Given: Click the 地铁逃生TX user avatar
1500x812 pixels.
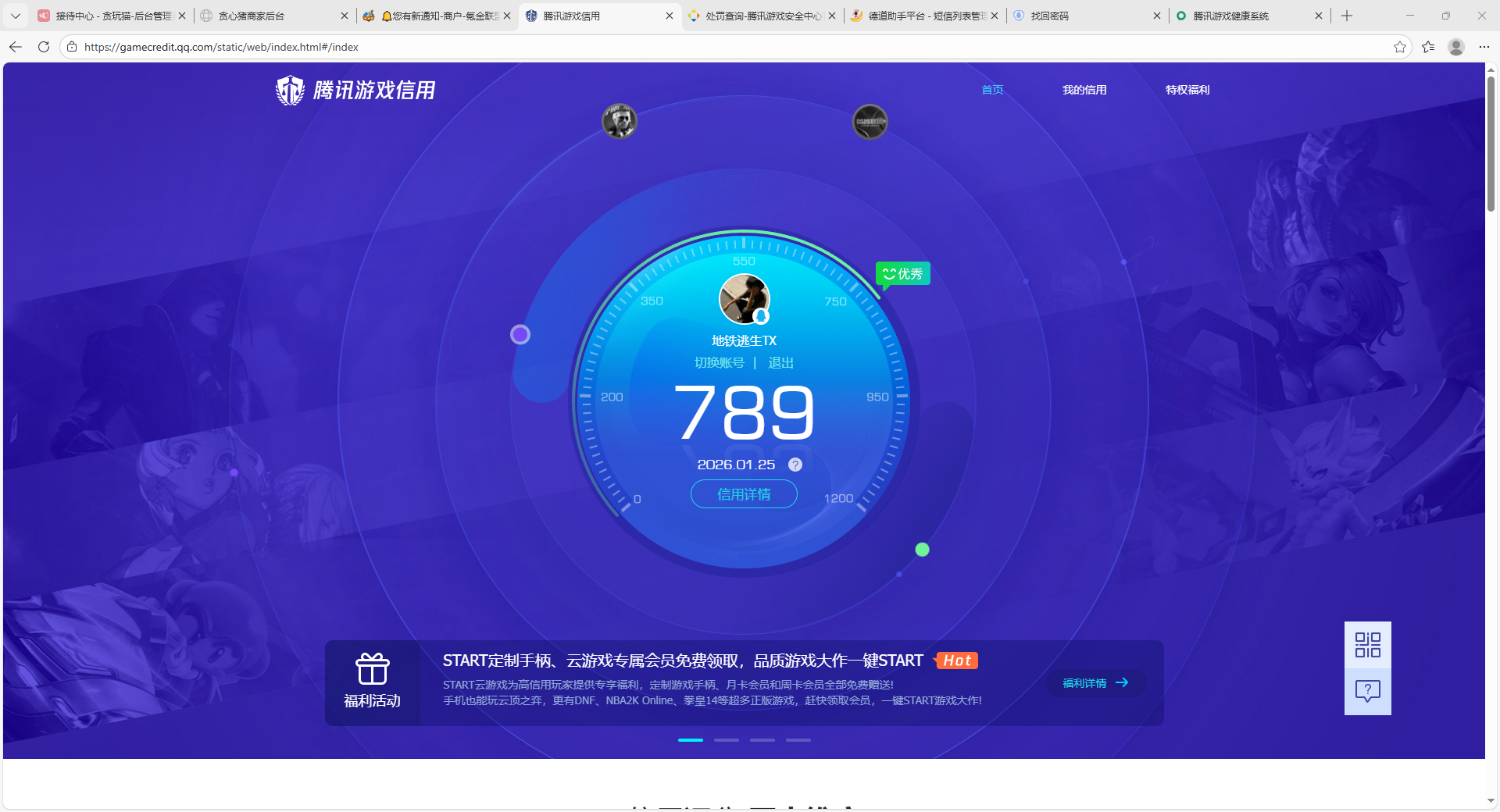Looking at the screenshot, I should 743,299.
